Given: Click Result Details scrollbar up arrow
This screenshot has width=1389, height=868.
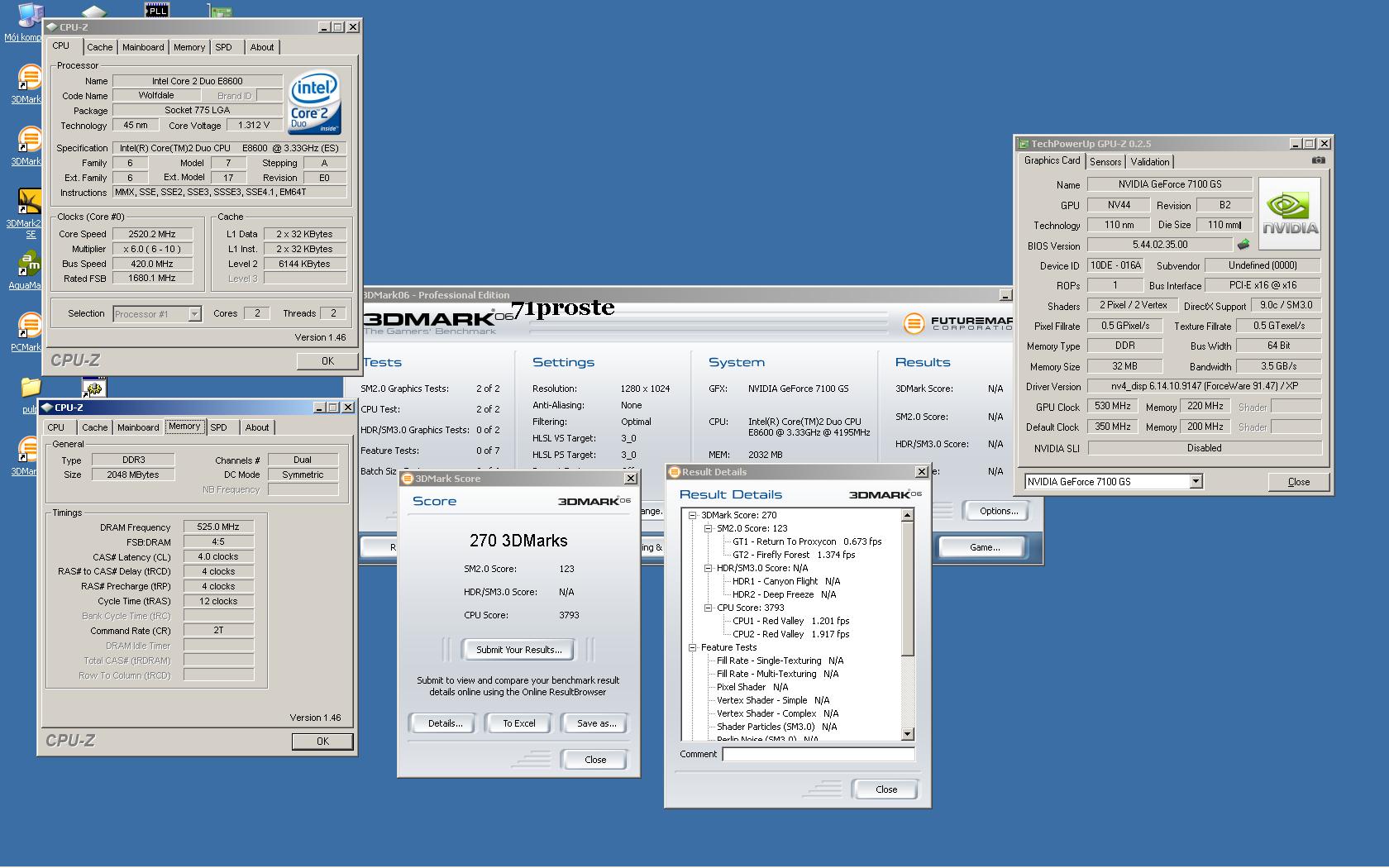Looking at the screenshot, I should (907, 515).
